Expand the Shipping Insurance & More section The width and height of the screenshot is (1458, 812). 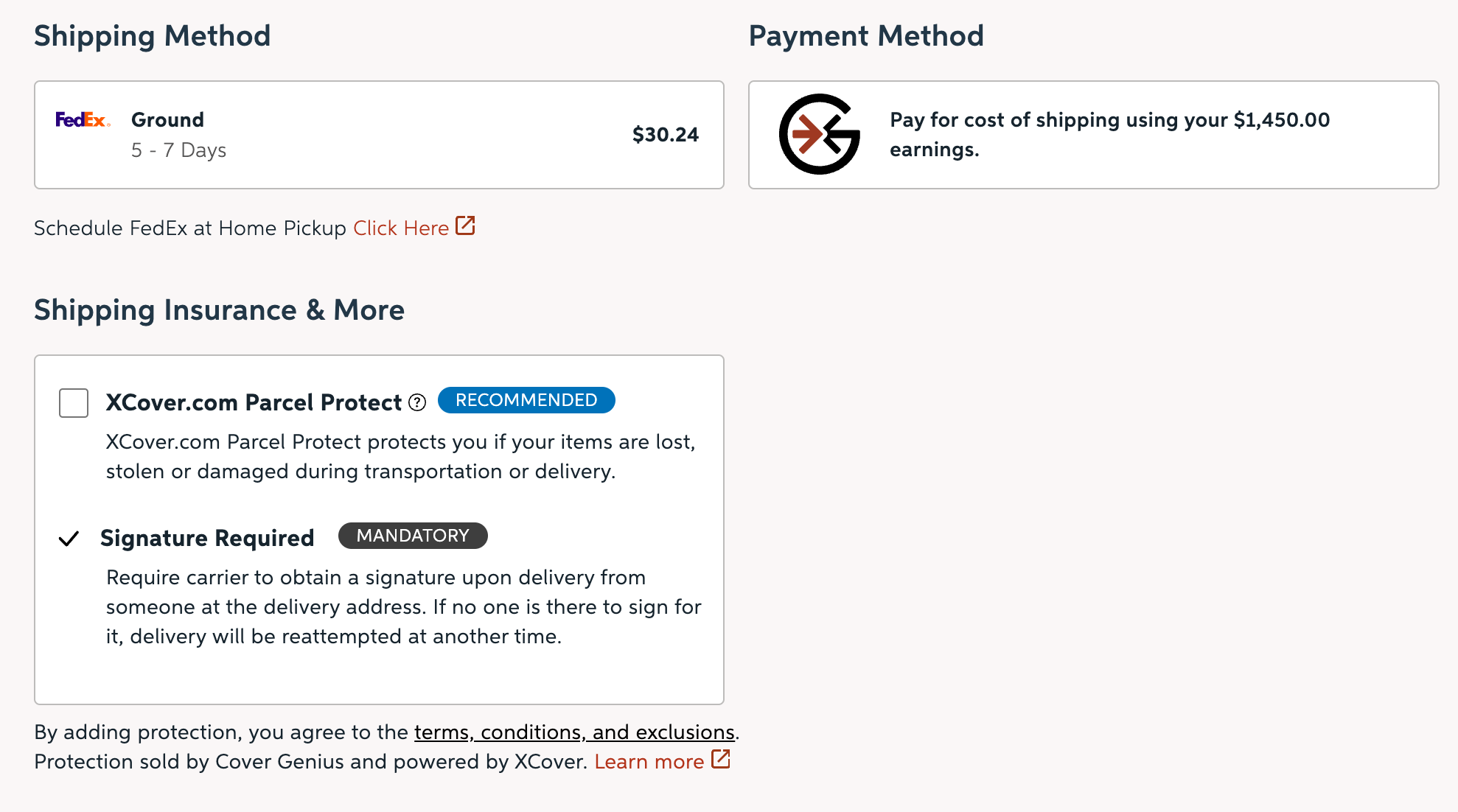pyautogui.click(x=218, y=309)
